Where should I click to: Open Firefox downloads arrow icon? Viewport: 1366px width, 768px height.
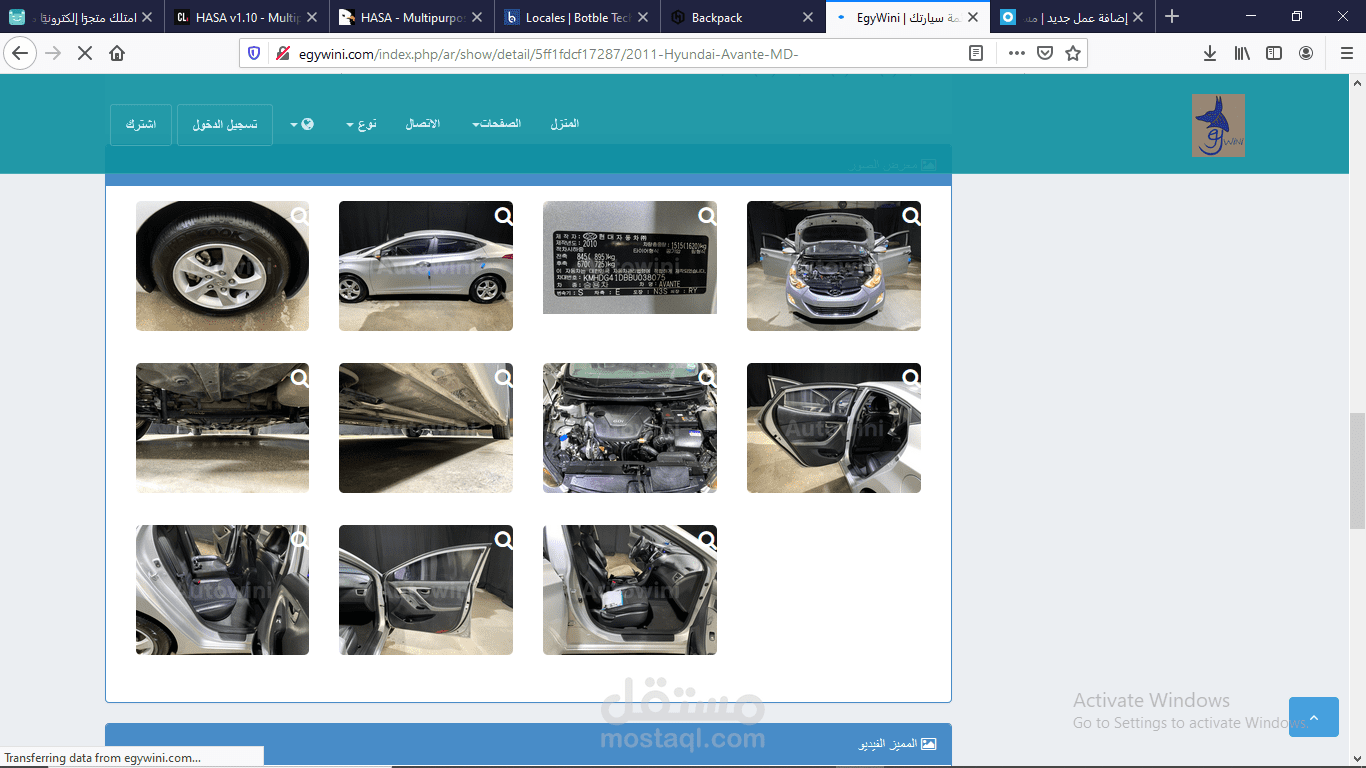[x=1210, y=53]
